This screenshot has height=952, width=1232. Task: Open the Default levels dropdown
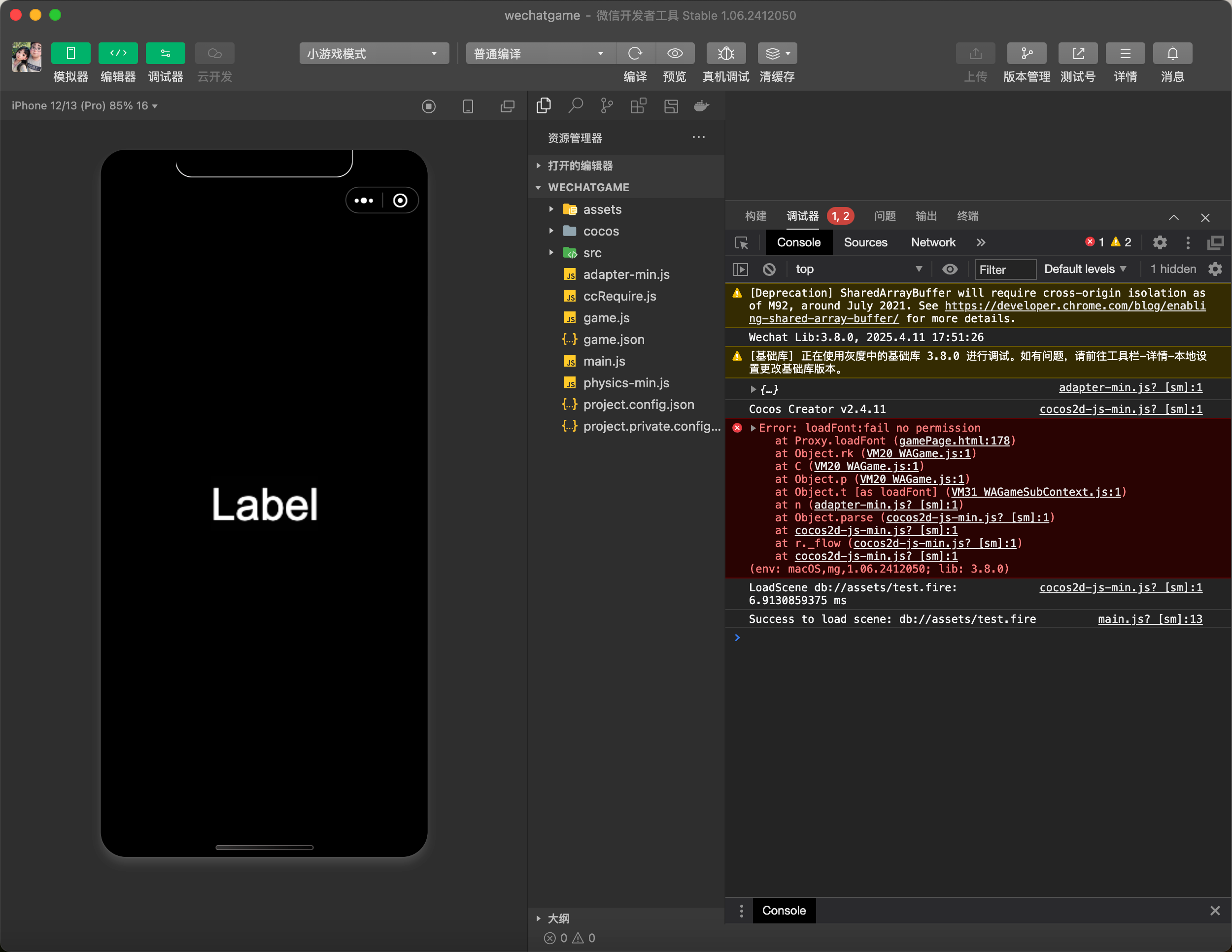click(x=1084, y=270)
